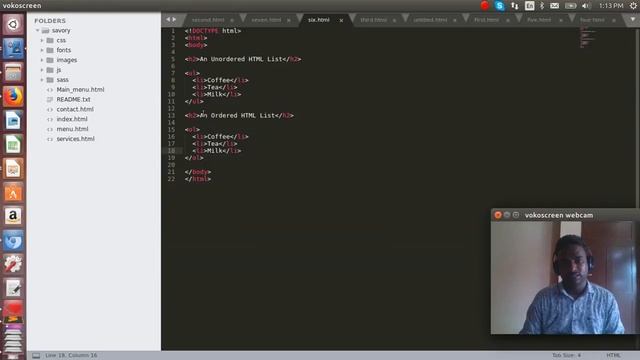Expand the fonts folder
The image size is (640, 360).
[42, 50]
